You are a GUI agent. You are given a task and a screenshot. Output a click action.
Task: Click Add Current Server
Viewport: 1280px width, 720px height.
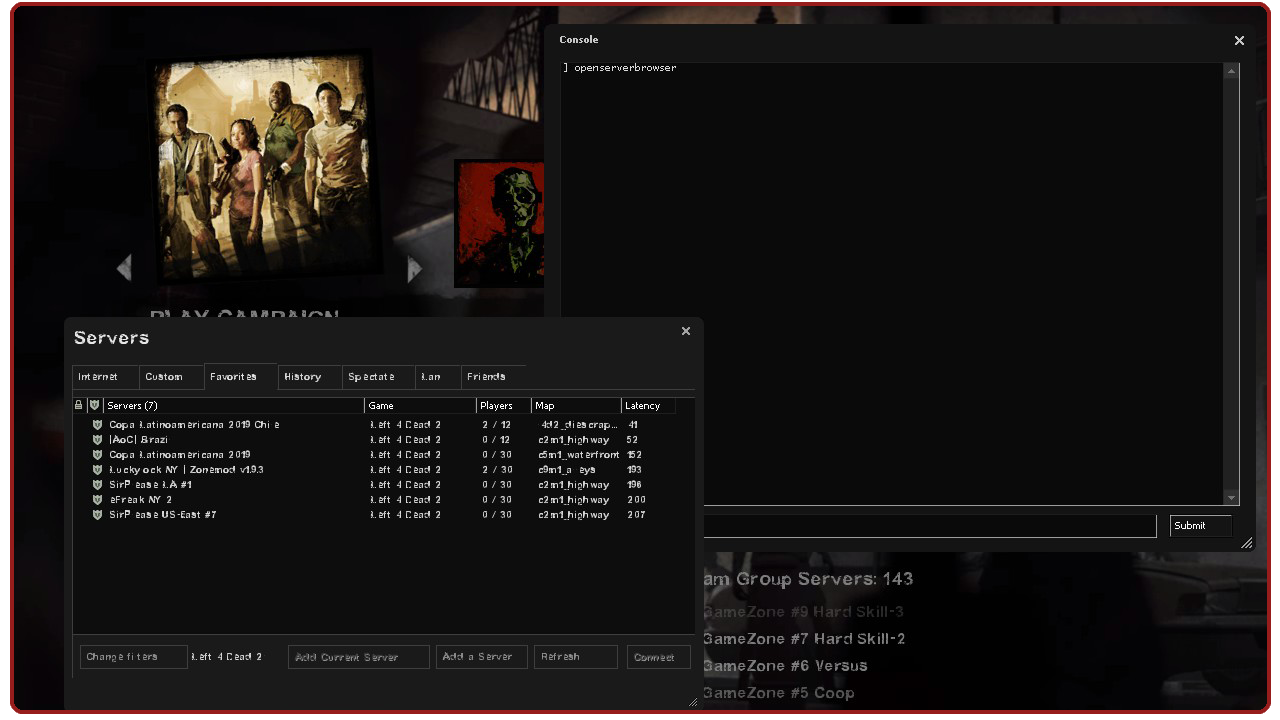coord(359,657)
